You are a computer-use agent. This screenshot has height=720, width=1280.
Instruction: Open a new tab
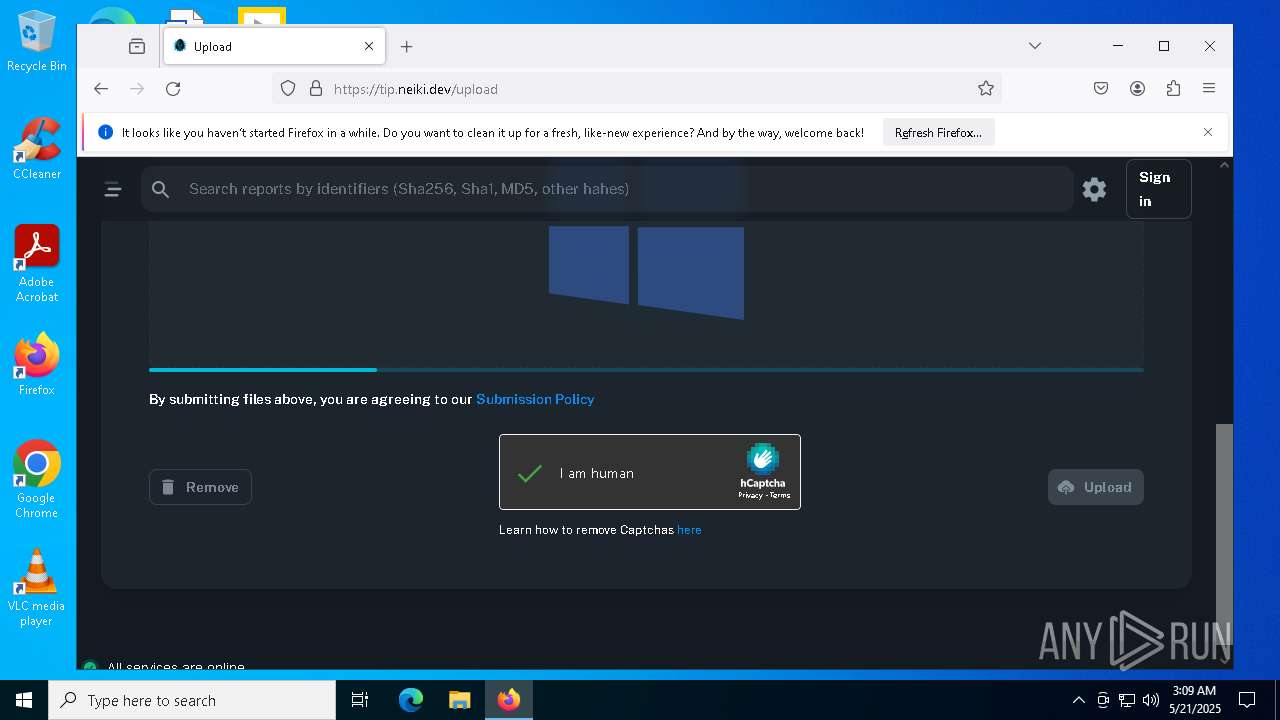pos(406,46)
